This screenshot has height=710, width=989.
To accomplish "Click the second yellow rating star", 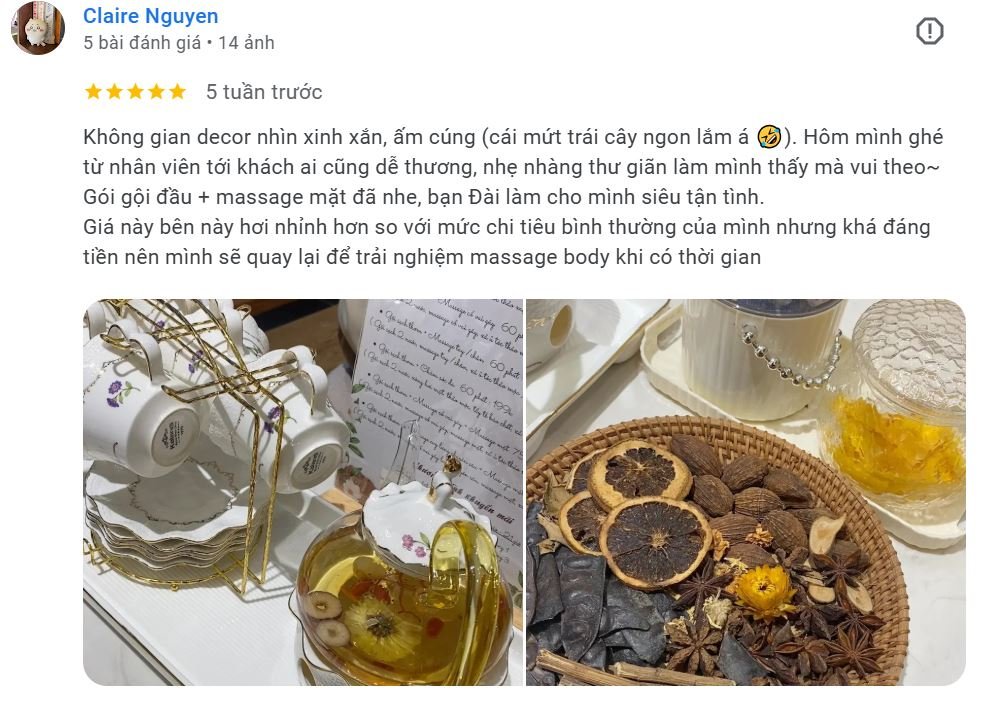I will click(115, 92).
